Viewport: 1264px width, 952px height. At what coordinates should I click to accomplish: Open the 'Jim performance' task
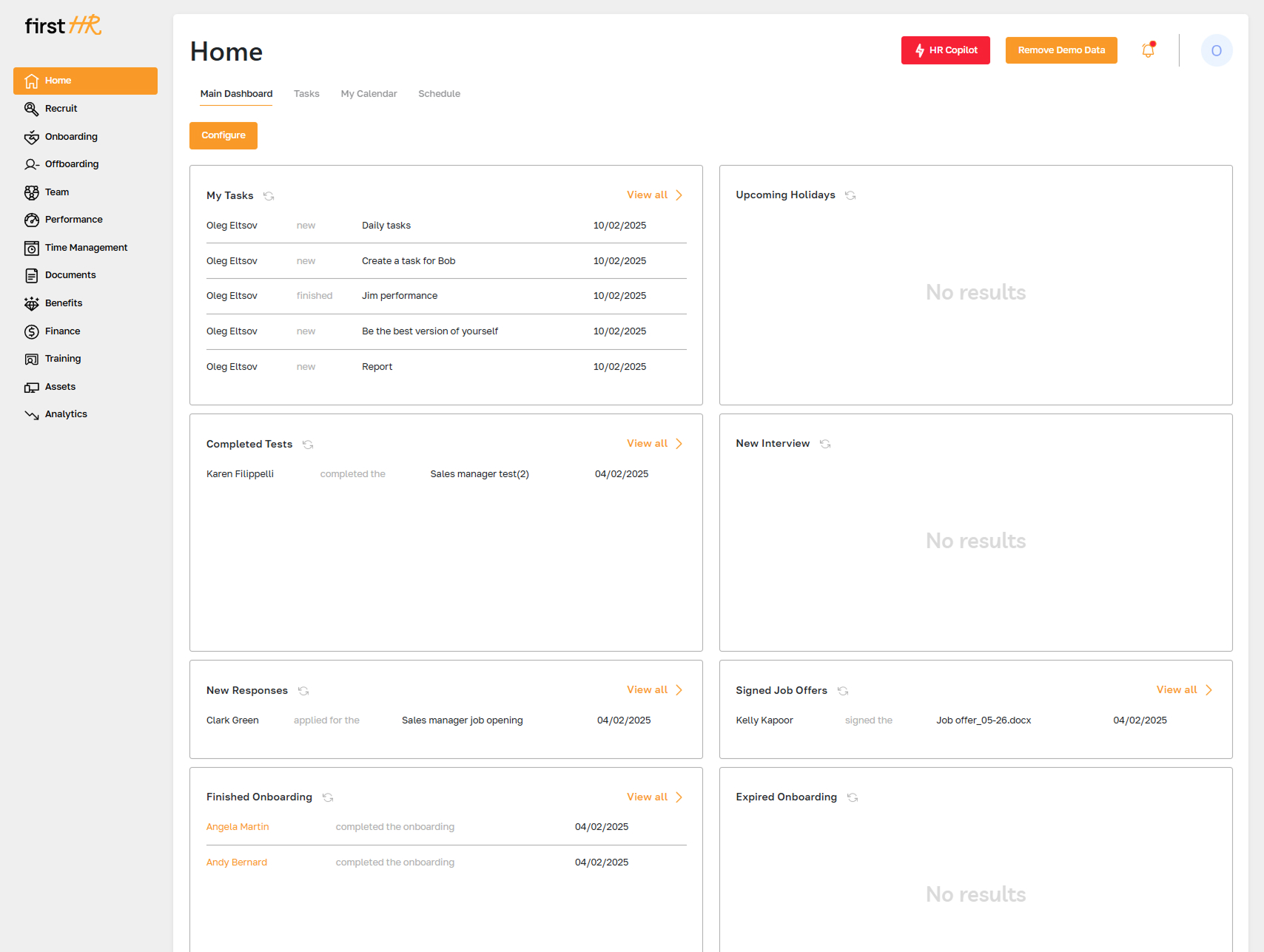coord(400,296)
